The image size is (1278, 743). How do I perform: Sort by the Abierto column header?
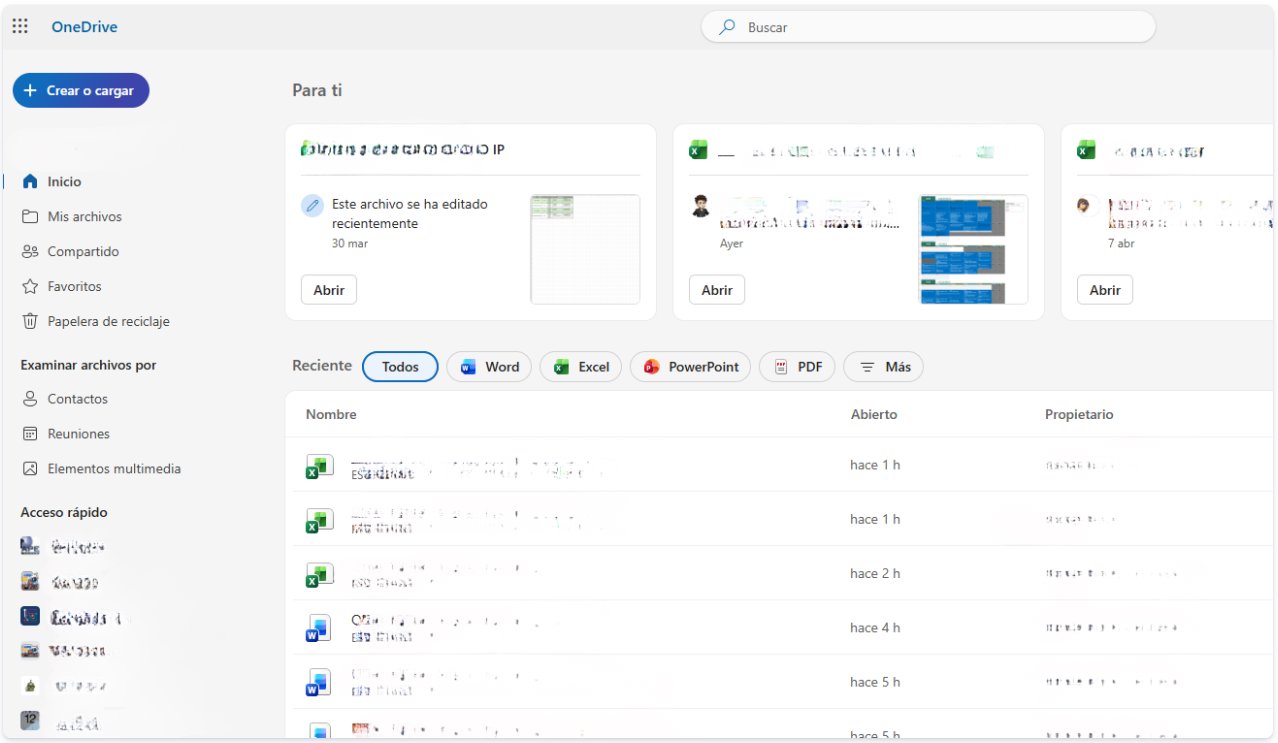pyautogui.click(x=874, y=414)
